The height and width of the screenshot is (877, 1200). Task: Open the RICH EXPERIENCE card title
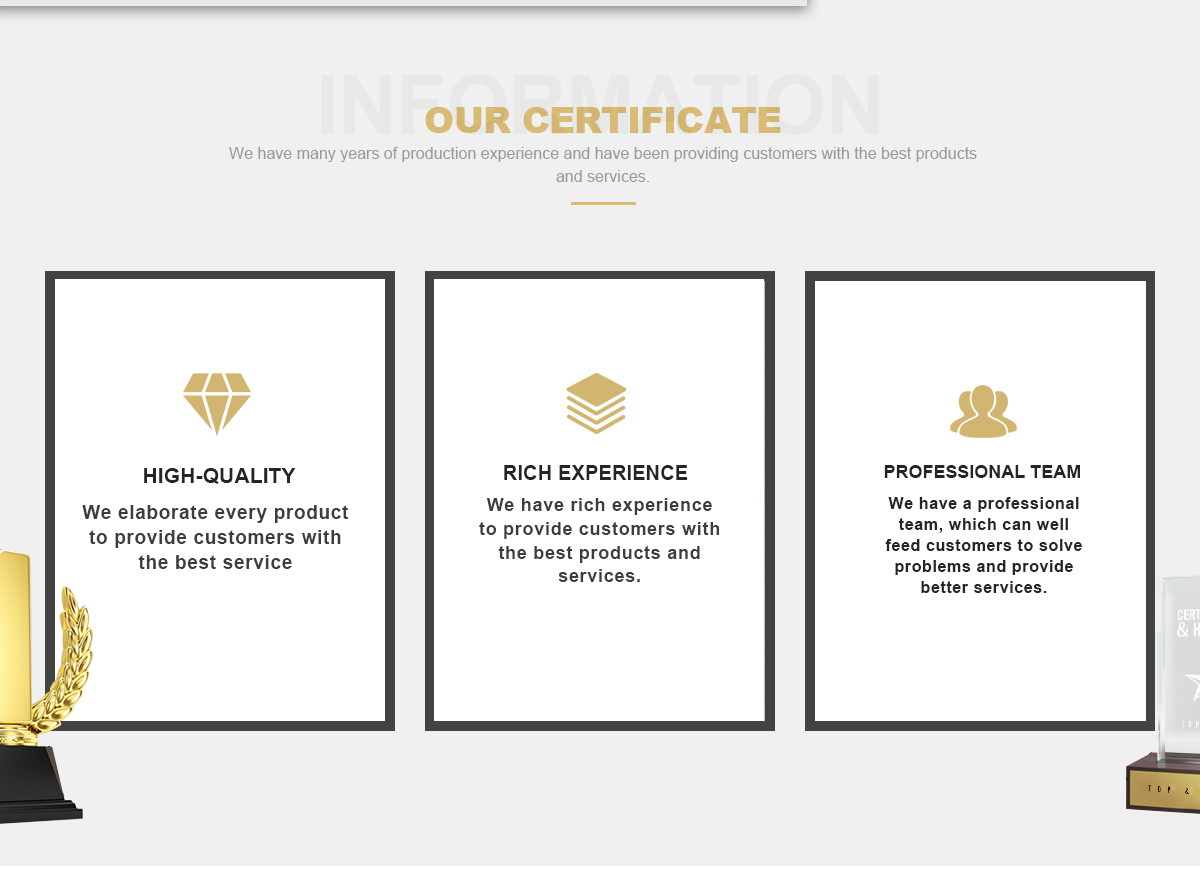tap(595, 473)
